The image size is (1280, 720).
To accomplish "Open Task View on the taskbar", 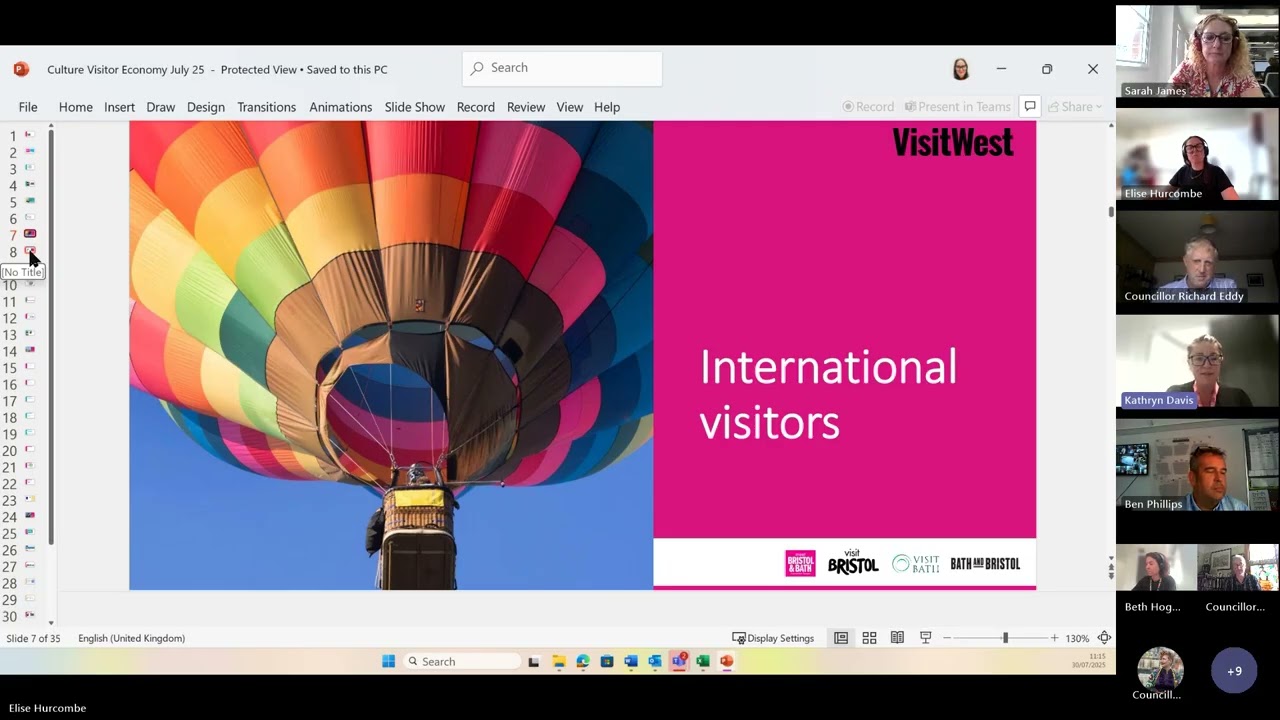I will pos(534,661).
